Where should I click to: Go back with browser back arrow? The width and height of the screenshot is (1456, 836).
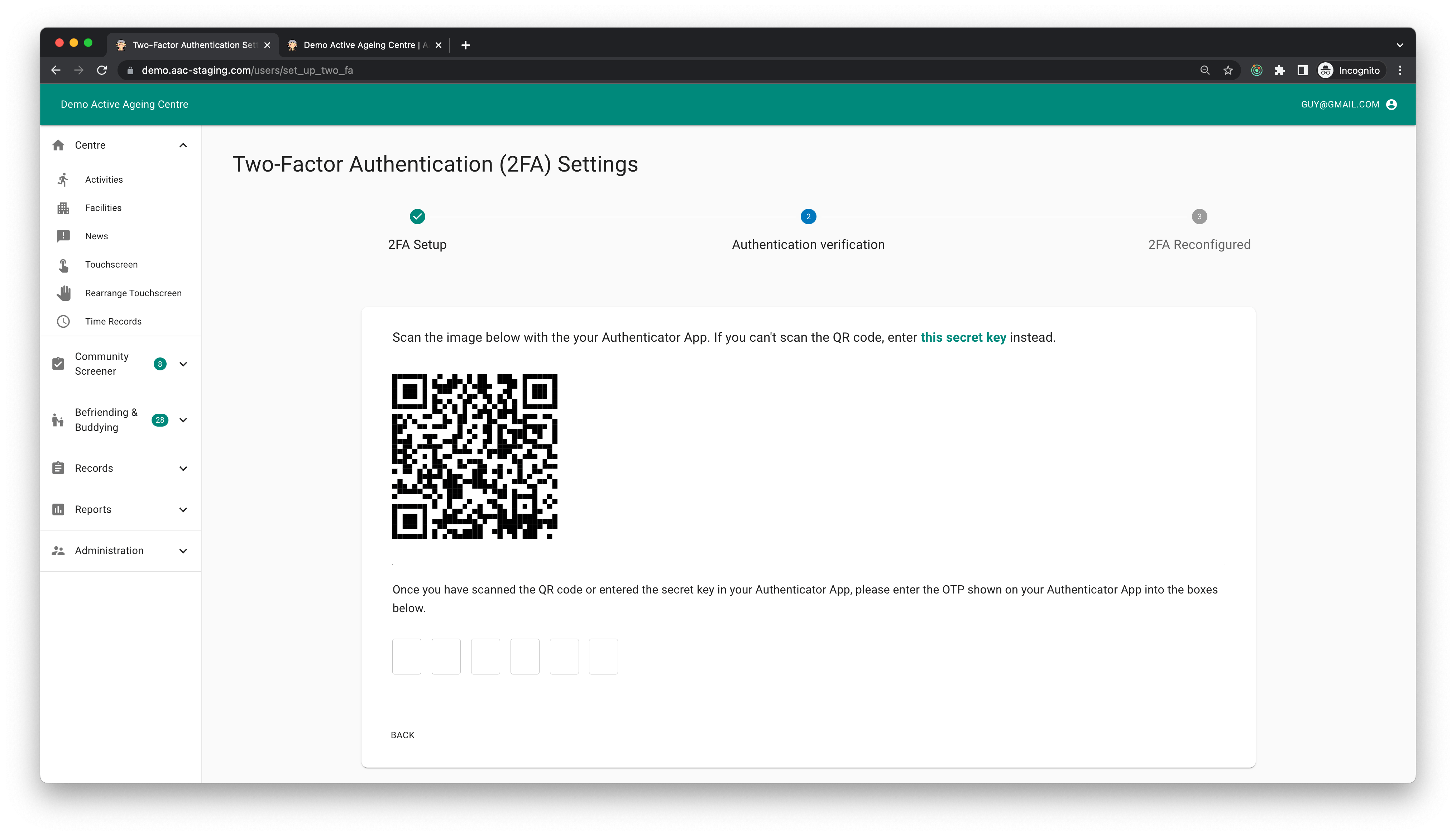coord(56,70)
